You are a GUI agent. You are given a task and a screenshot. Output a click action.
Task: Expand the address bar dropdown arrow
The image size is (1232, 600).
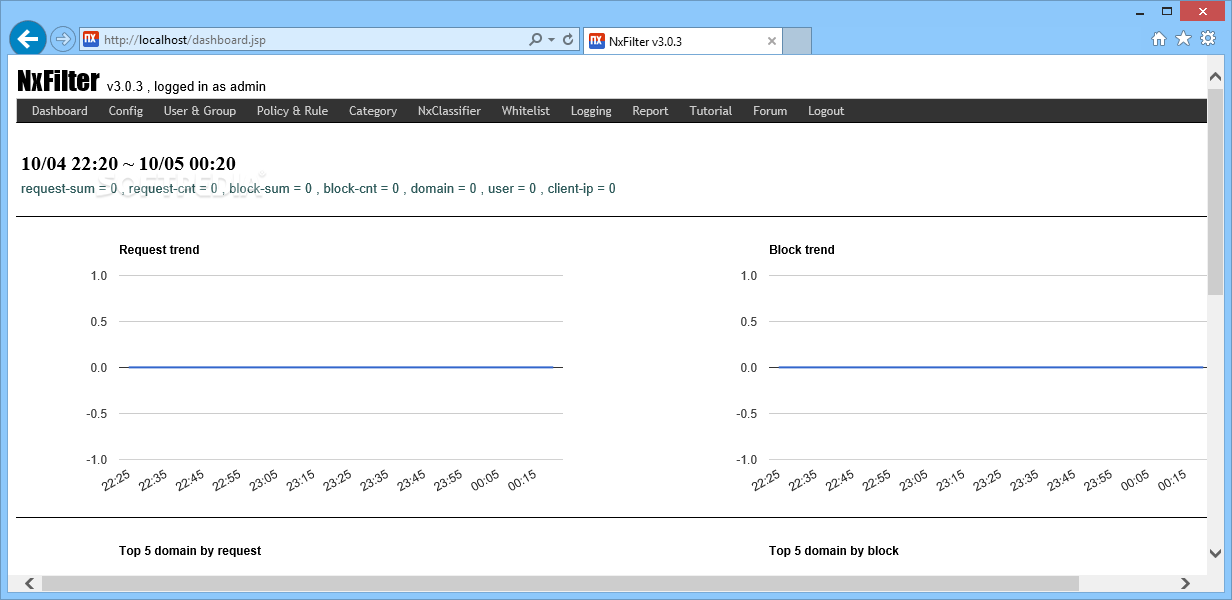551,40
